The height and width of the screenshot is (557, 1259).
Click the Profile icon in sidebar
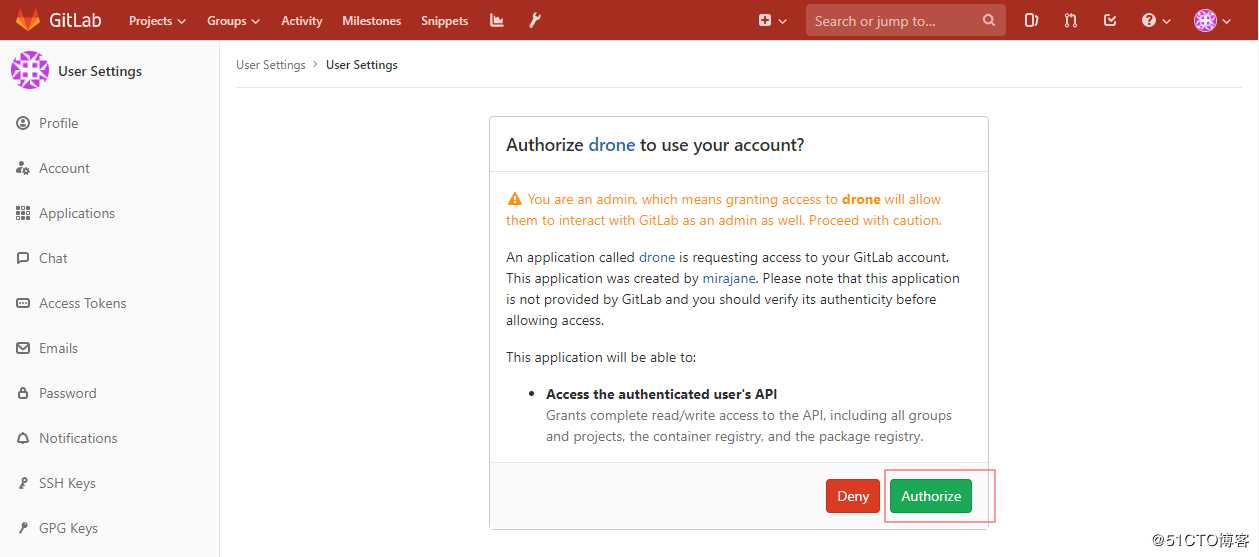tap(23, 123)
